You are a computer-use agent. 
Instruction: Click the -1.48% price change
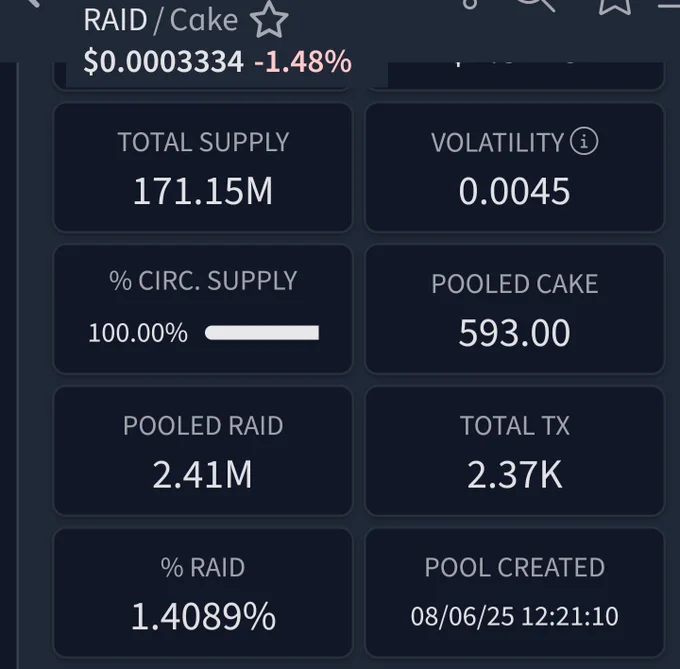point(303,61)
